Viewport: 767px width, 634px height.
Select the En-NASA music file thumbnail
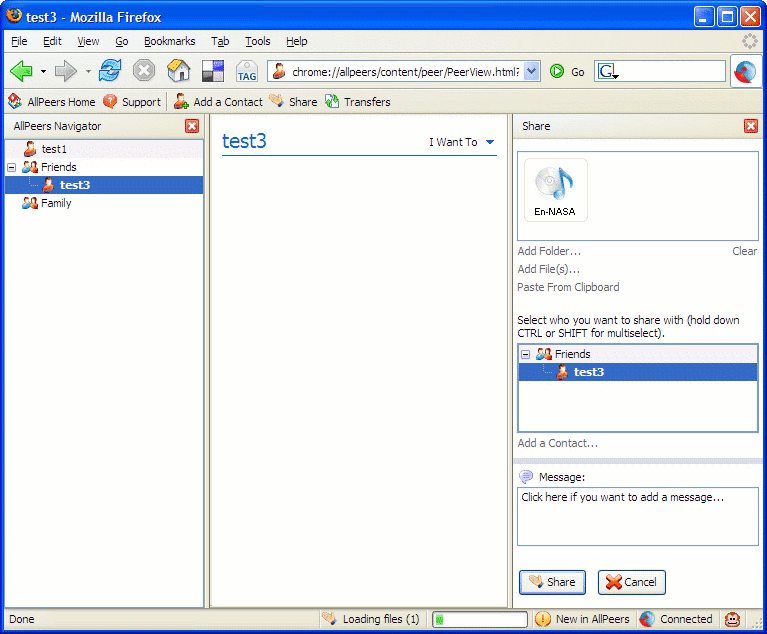click(555, 190)
